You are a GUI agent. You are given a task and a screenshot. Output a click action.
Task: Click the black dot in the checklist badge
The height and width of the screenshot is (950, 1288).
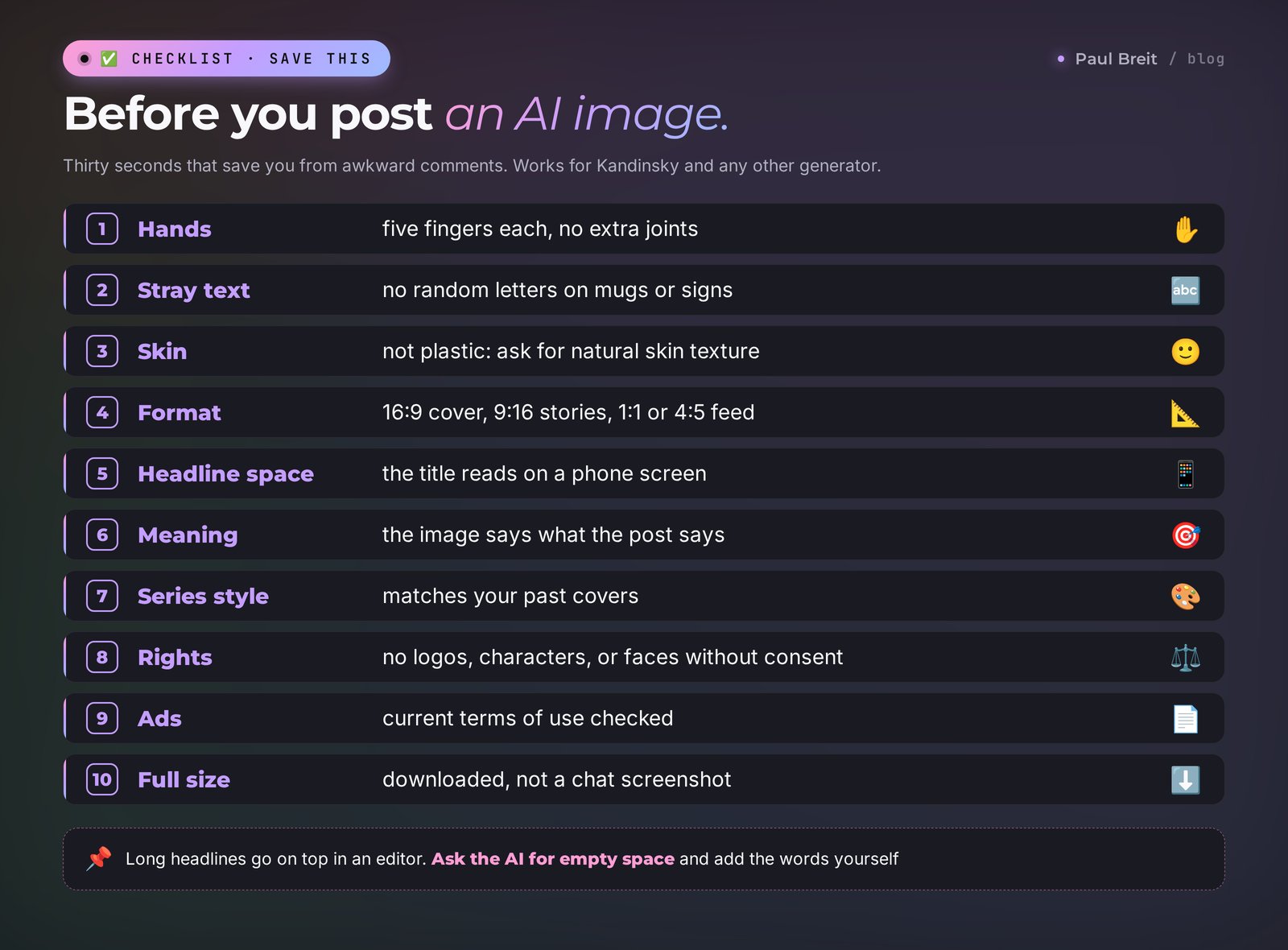85,59
